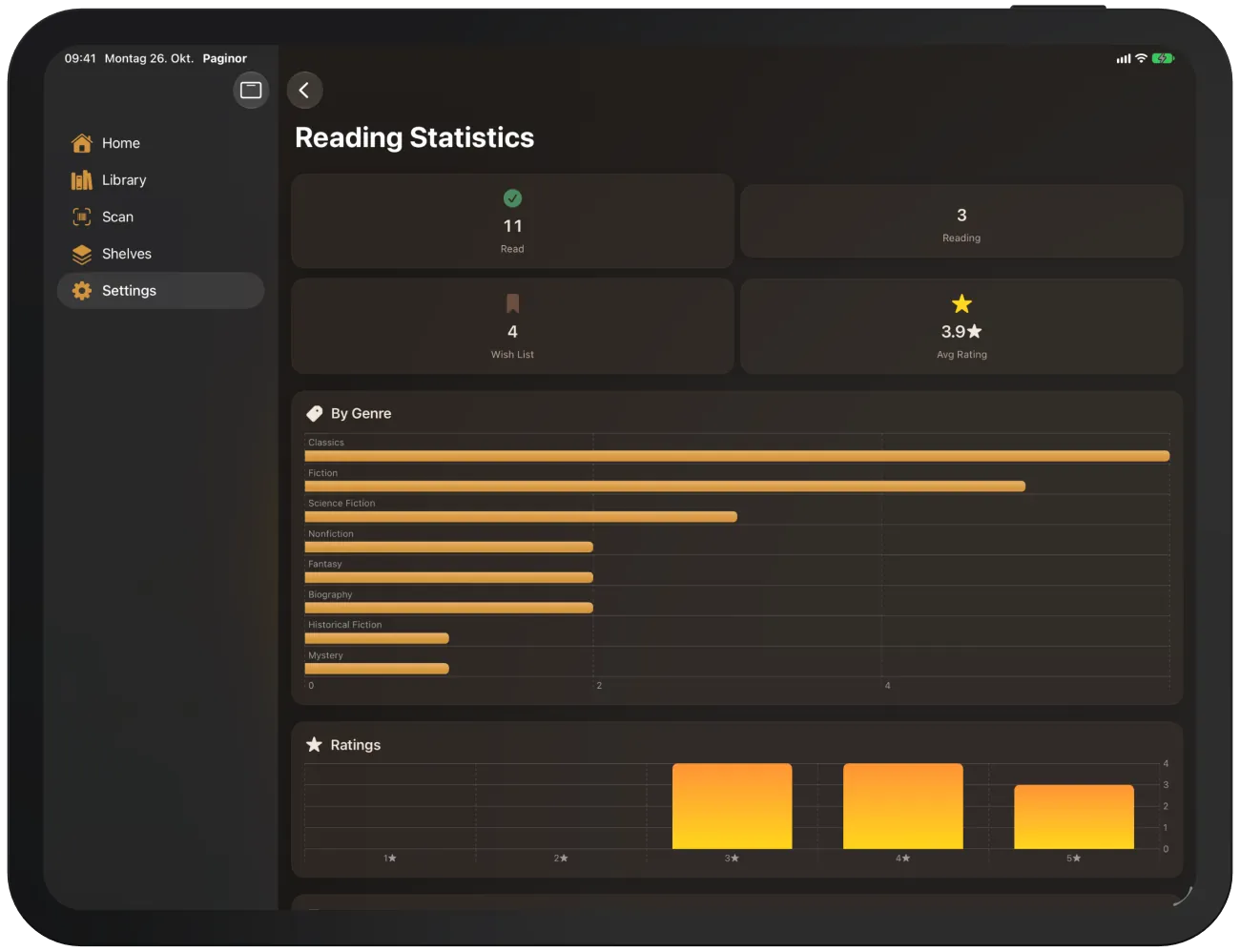The width and height of the screenshot is (1240, 952).
Task: Click the Ratings star header icon
Action: tap(314, 745)
